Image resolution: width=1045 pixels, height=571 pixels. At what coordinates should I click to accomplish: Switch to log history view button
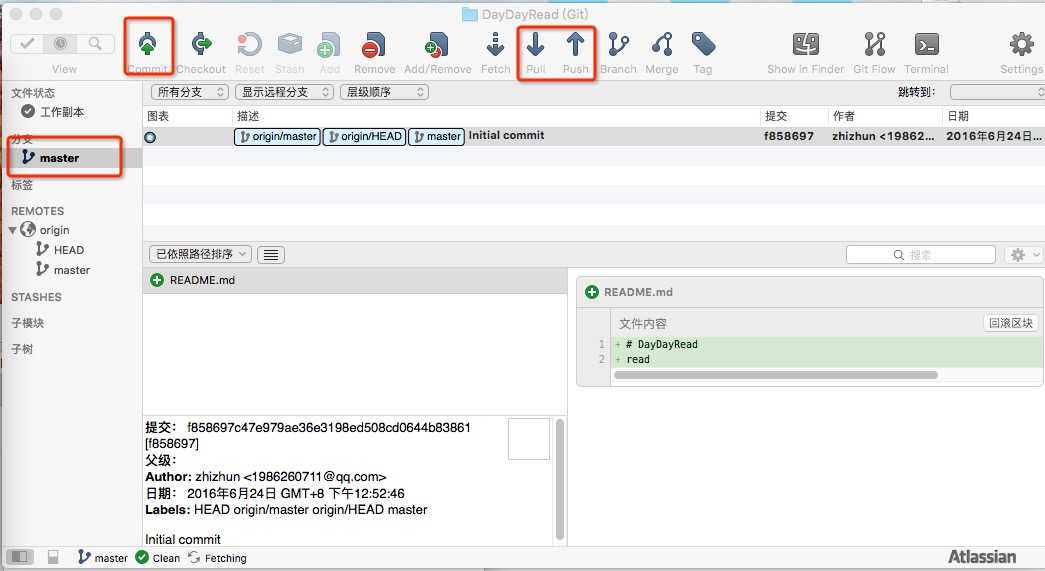61,44
